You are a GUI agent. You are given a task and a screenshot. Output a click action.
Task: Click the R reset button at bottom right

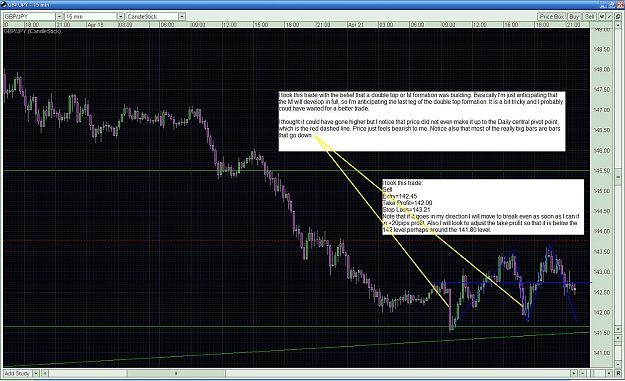[x=618, y=373]
